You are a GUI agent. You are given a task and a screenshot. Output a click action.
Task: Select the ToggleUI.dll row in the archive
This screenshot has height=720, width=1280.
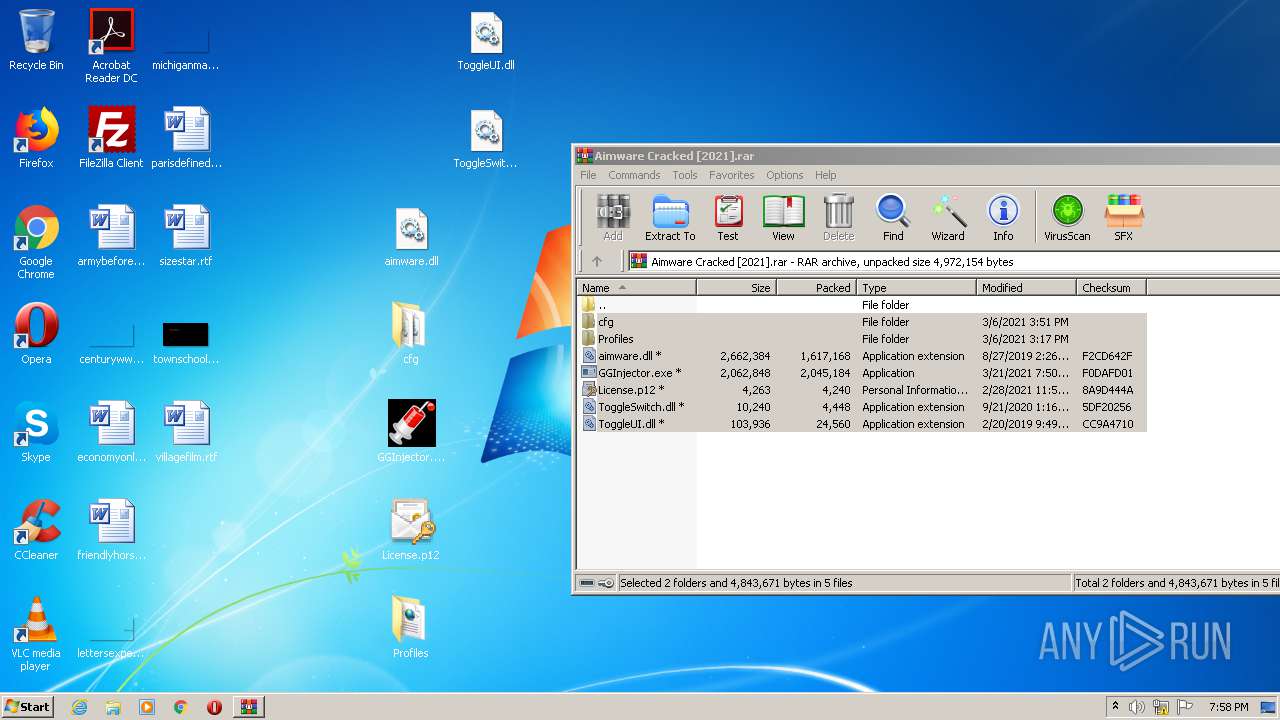tap(862, 424)
